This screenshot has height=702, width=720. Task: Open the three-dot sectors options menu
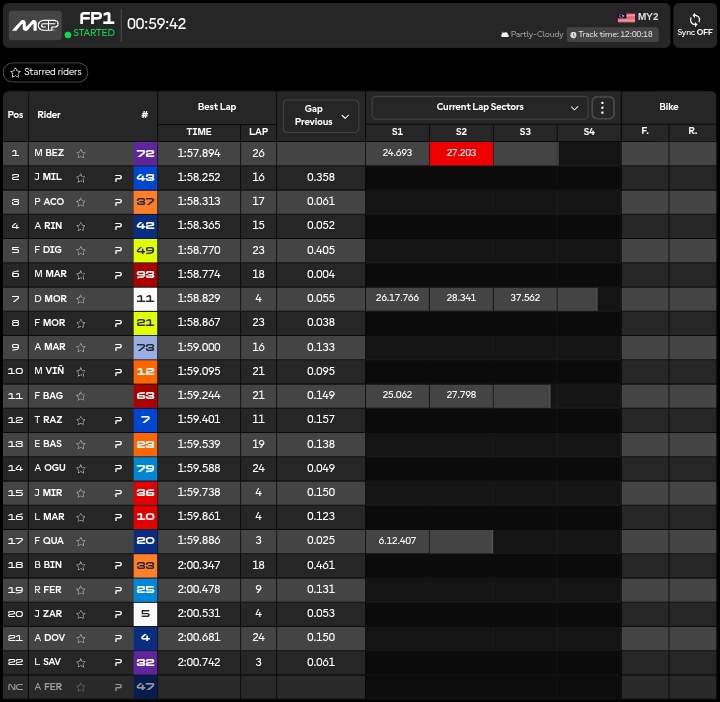(602, 107)
